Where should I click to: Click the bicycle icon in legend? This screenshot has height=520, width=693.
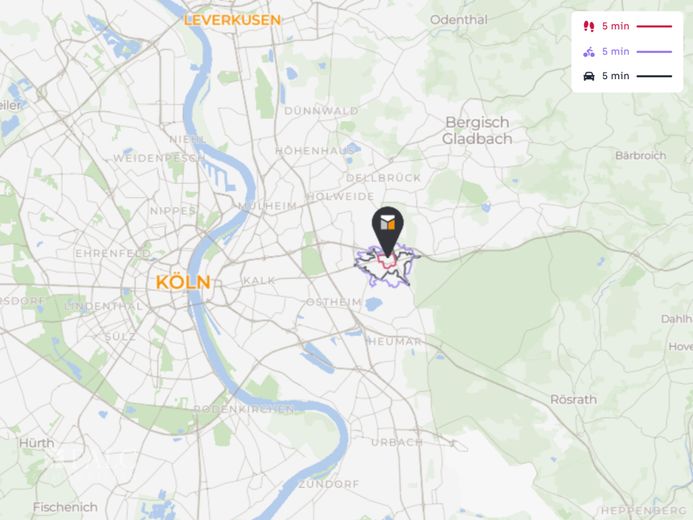pos(589,52)
